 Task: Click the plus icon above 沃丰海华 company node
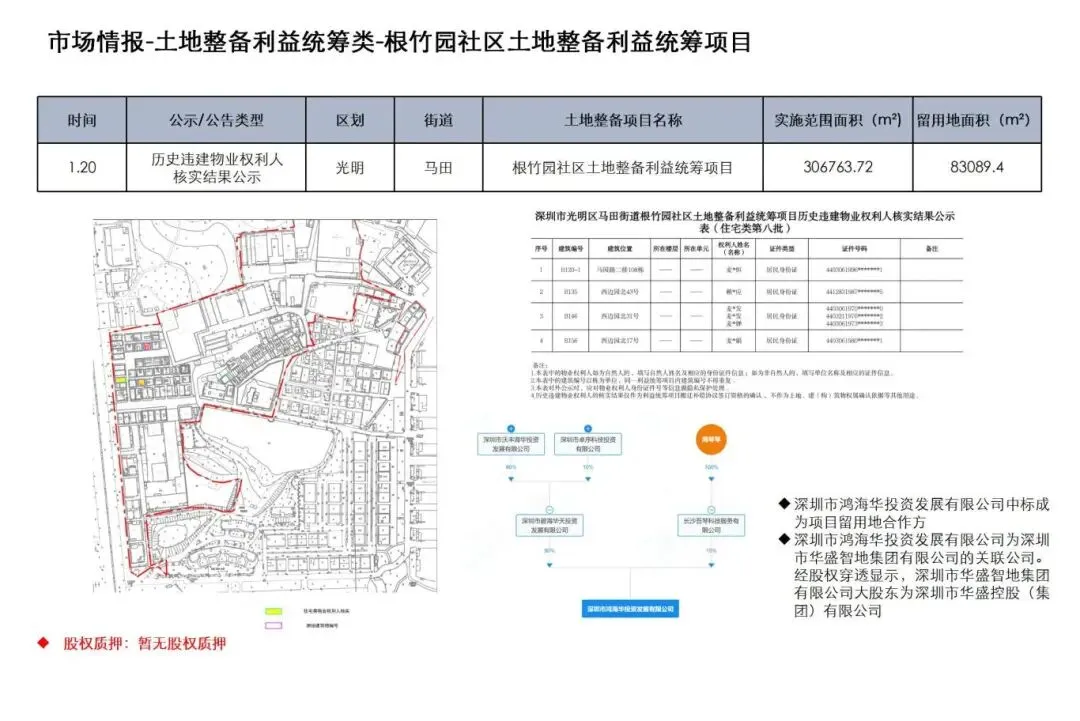pos(511,428)
